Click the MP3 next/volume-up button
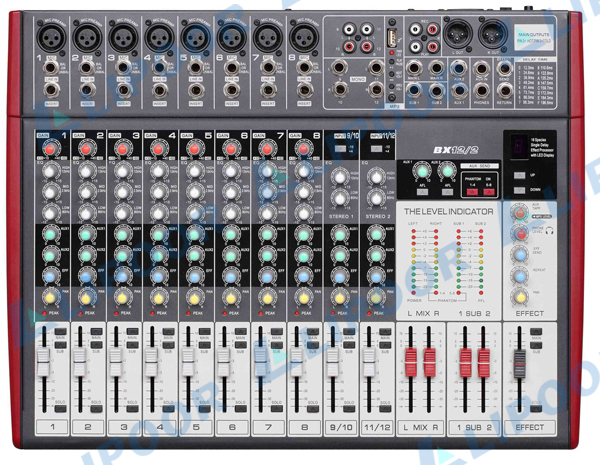600x465 pixels. coord(392,73)
